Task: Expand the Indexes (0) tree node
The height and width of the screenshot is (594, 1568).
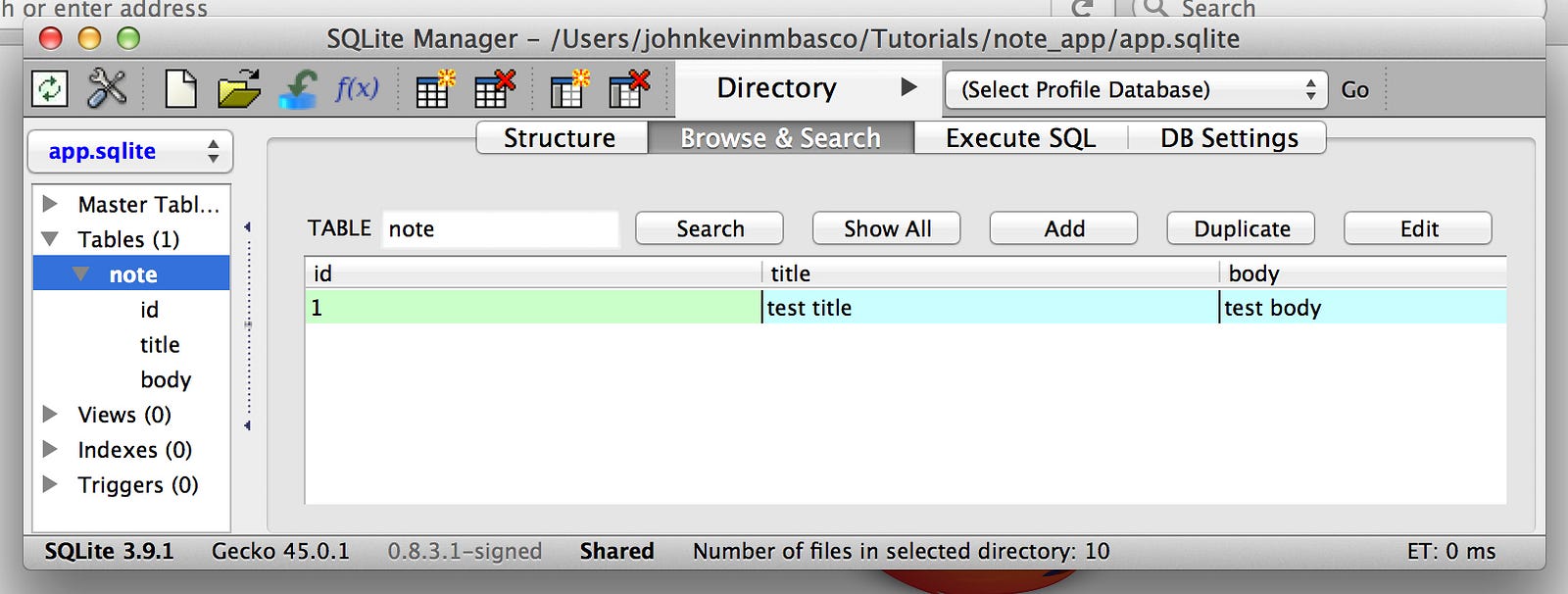Action: [x=50, y=450]
